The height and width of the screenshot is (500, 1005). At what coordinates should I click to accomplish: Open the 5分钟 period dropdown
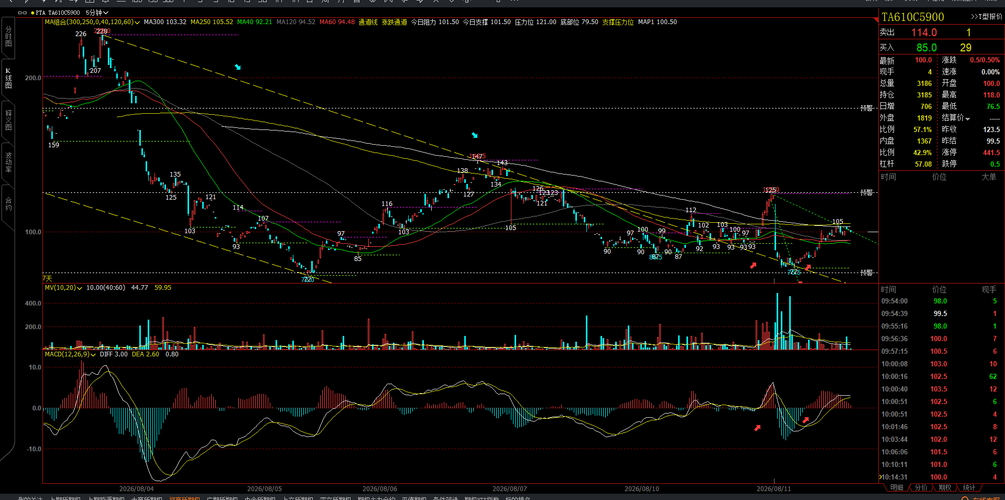pos(97,13)
